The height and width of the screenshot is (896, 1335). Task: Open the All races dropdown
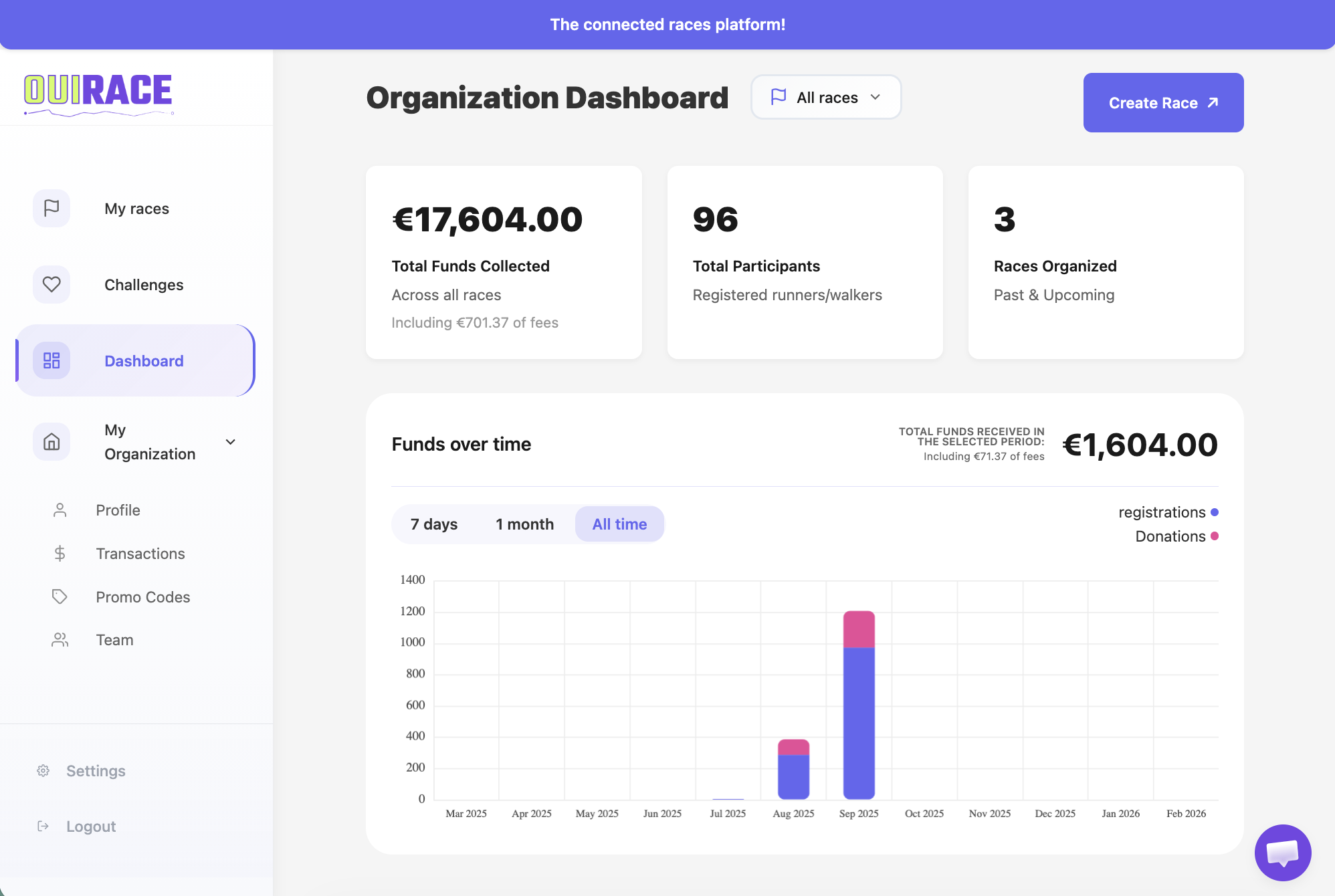coord(826,97)
